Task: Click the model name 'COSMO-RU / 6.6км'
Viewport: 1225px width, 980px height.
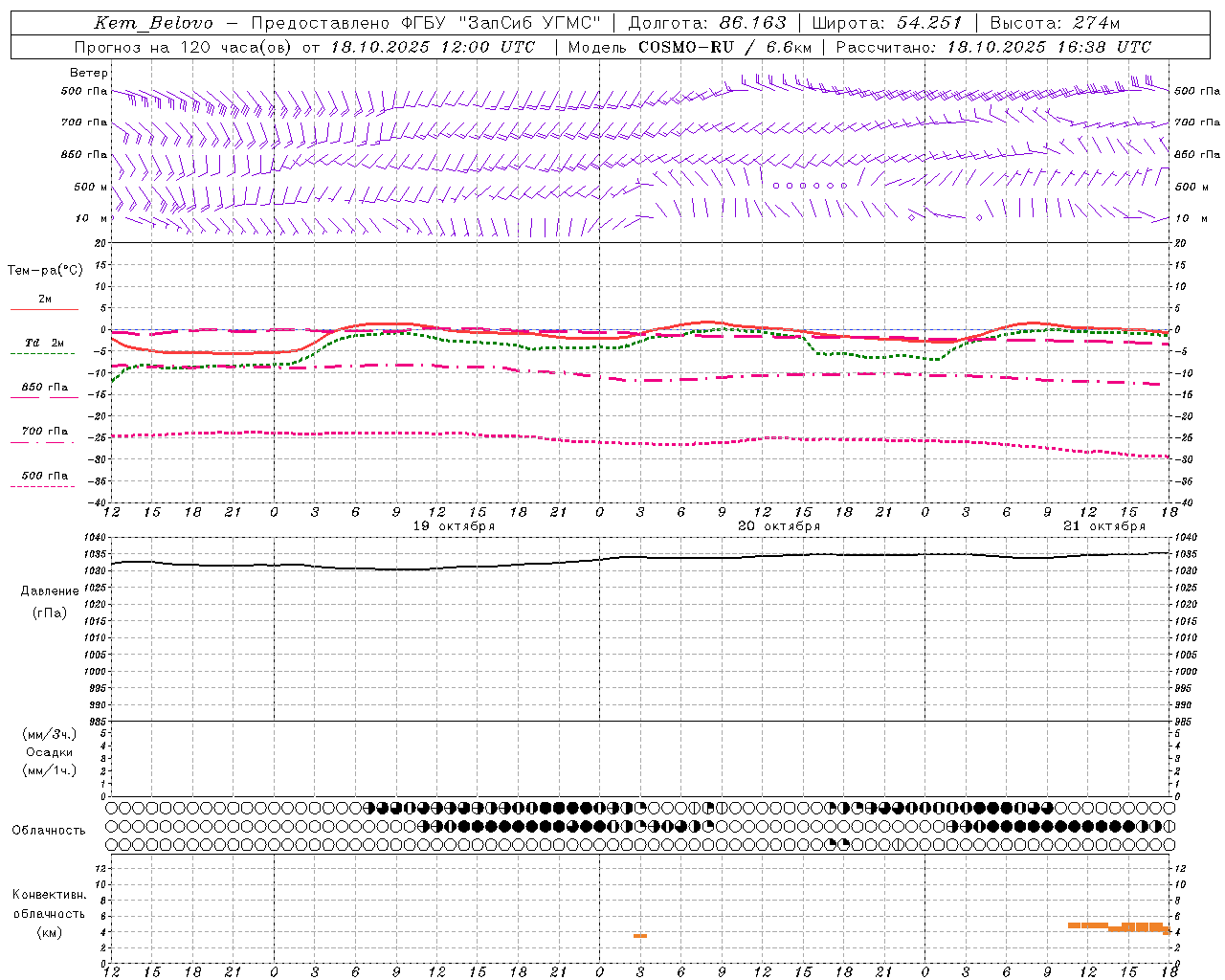Action: coord(725,47)
